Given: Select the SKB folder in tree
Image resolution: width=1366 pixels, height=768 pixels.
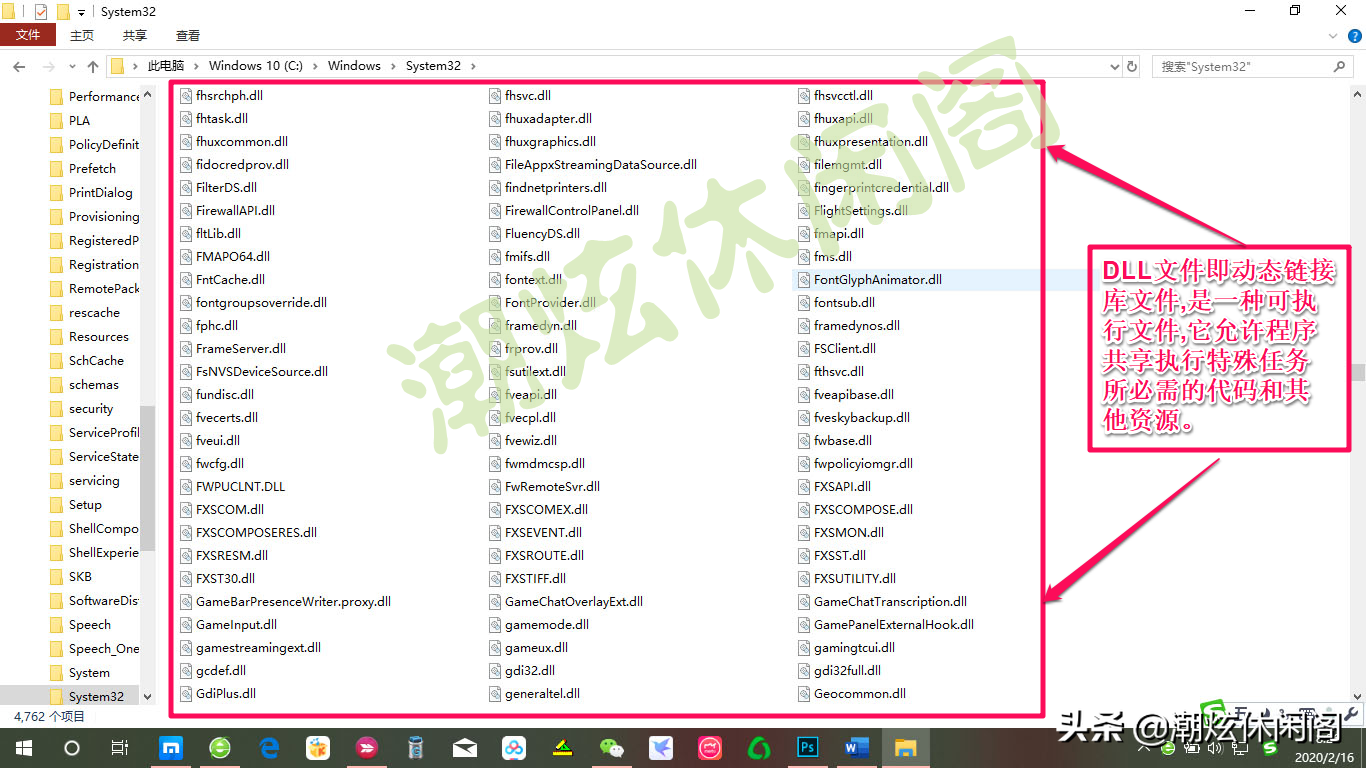Looking at the screenshot, I should pyautogui.click(x=80, y=576).
